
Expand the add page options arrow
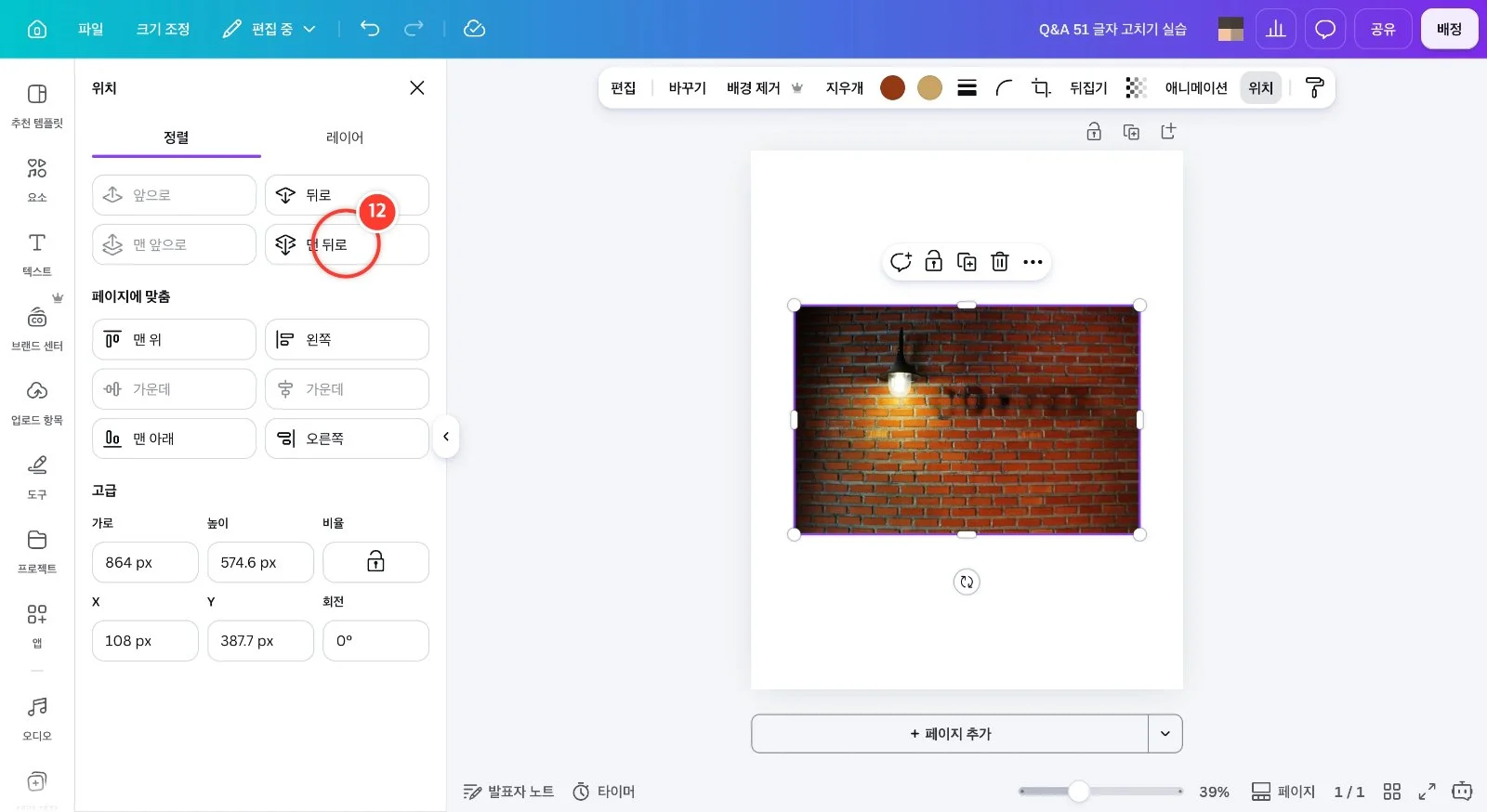tap(1165, 734)
